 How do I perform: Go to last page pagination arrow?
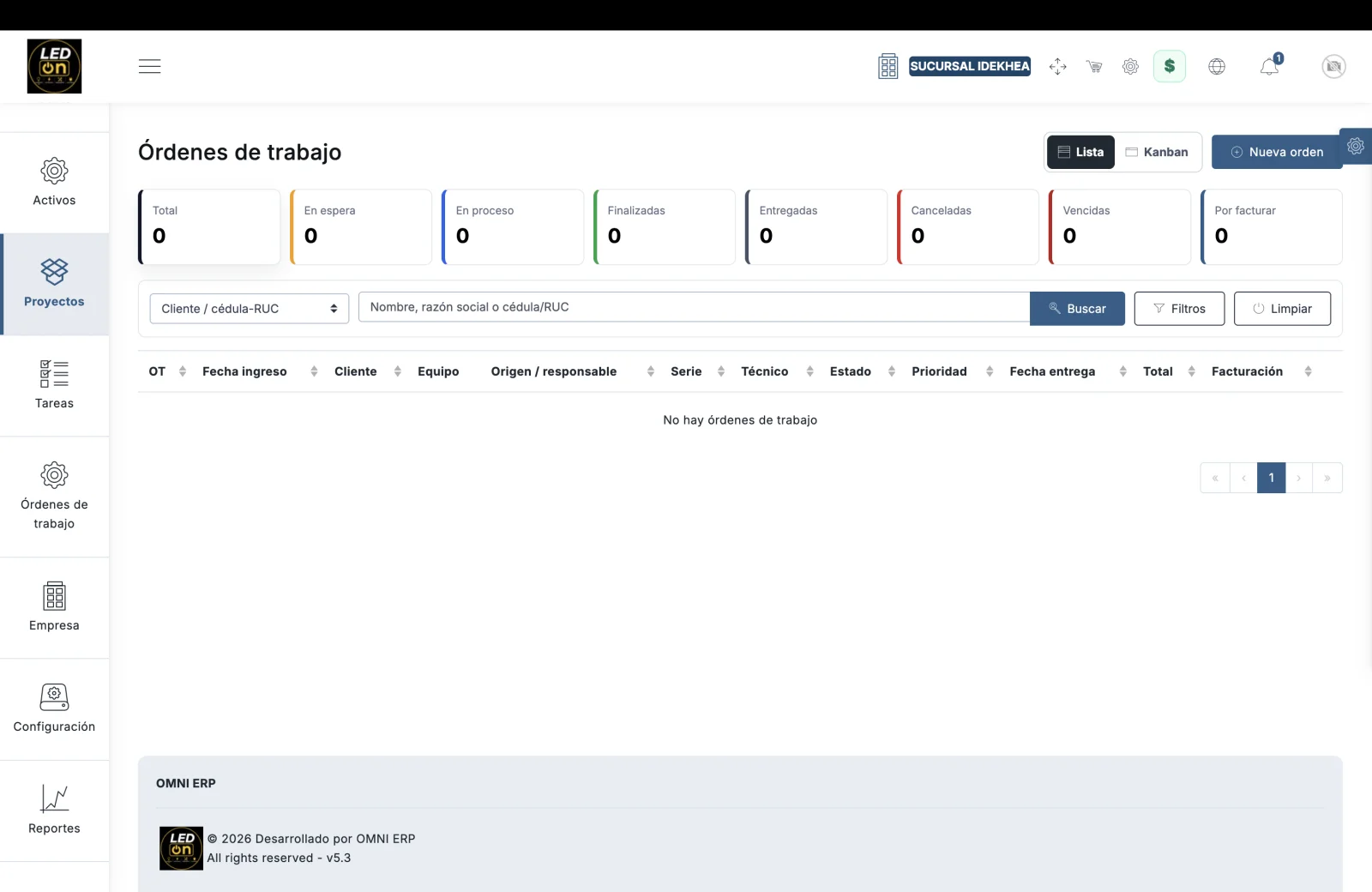(x=1327, y=478)
